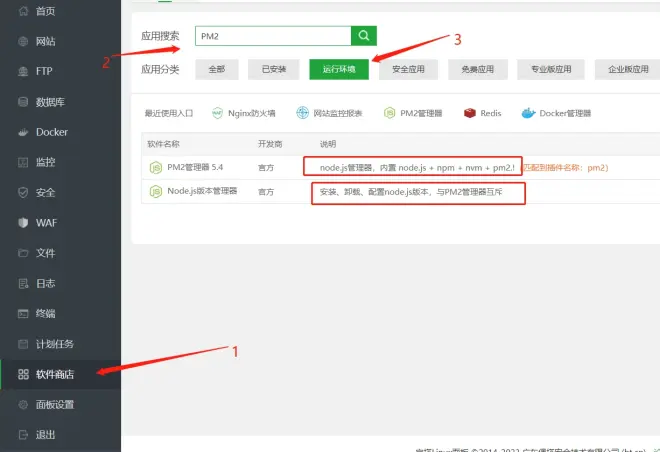Click the 匹配到插件名称: pm2 orange note

[x=564, y=168]
